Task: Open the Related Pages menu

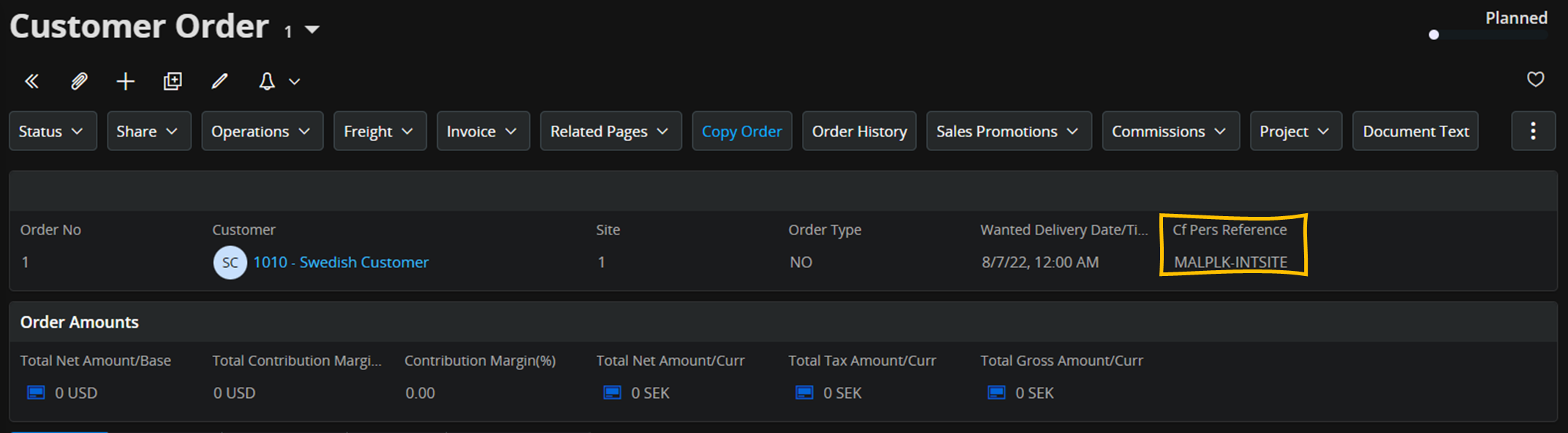Action: 610,131
